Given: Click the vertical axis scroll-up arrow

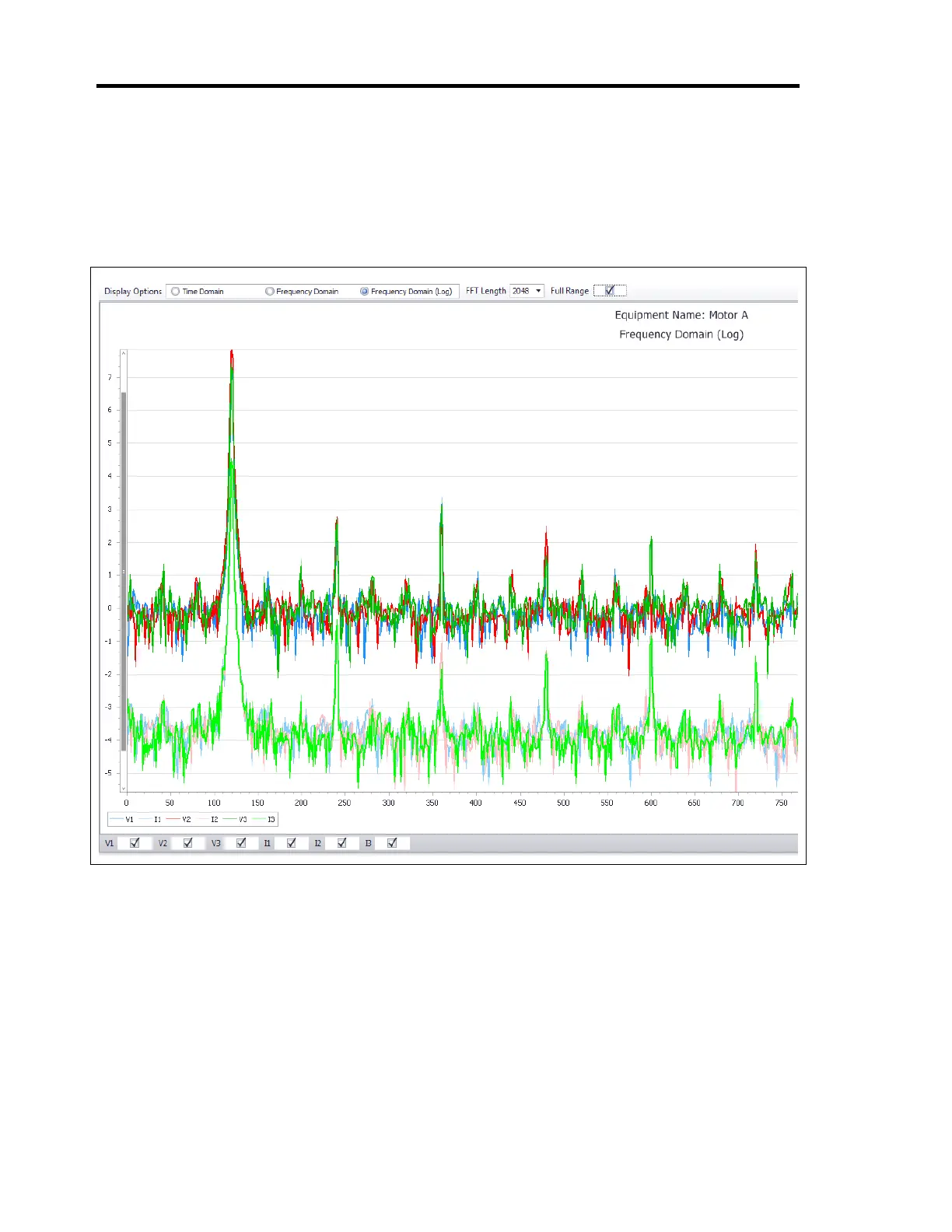Looking at the screenshot, I should pos(124,354).
